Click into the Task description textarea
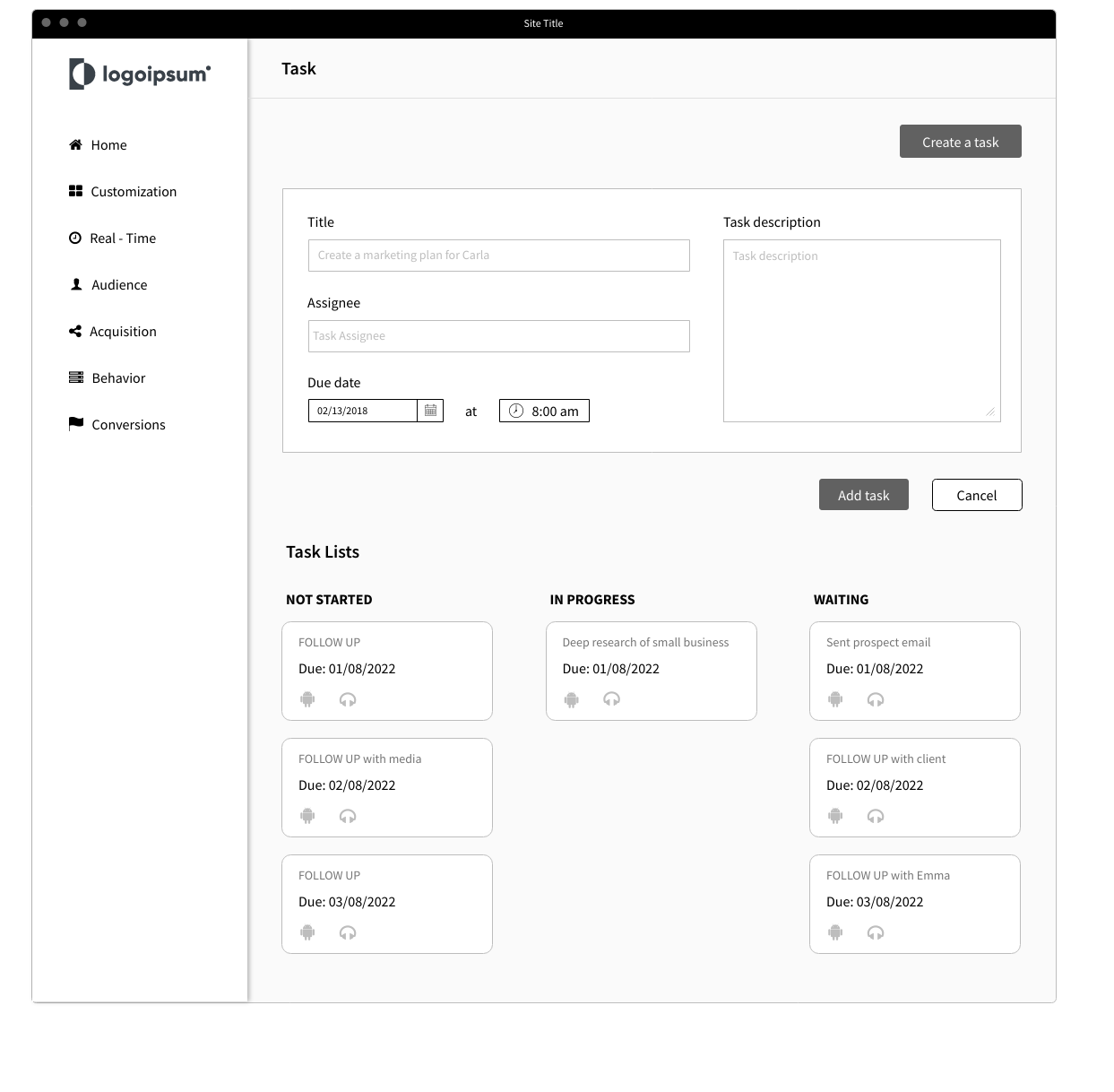This screenshot has width=1114, height=1092. (861, 331)
